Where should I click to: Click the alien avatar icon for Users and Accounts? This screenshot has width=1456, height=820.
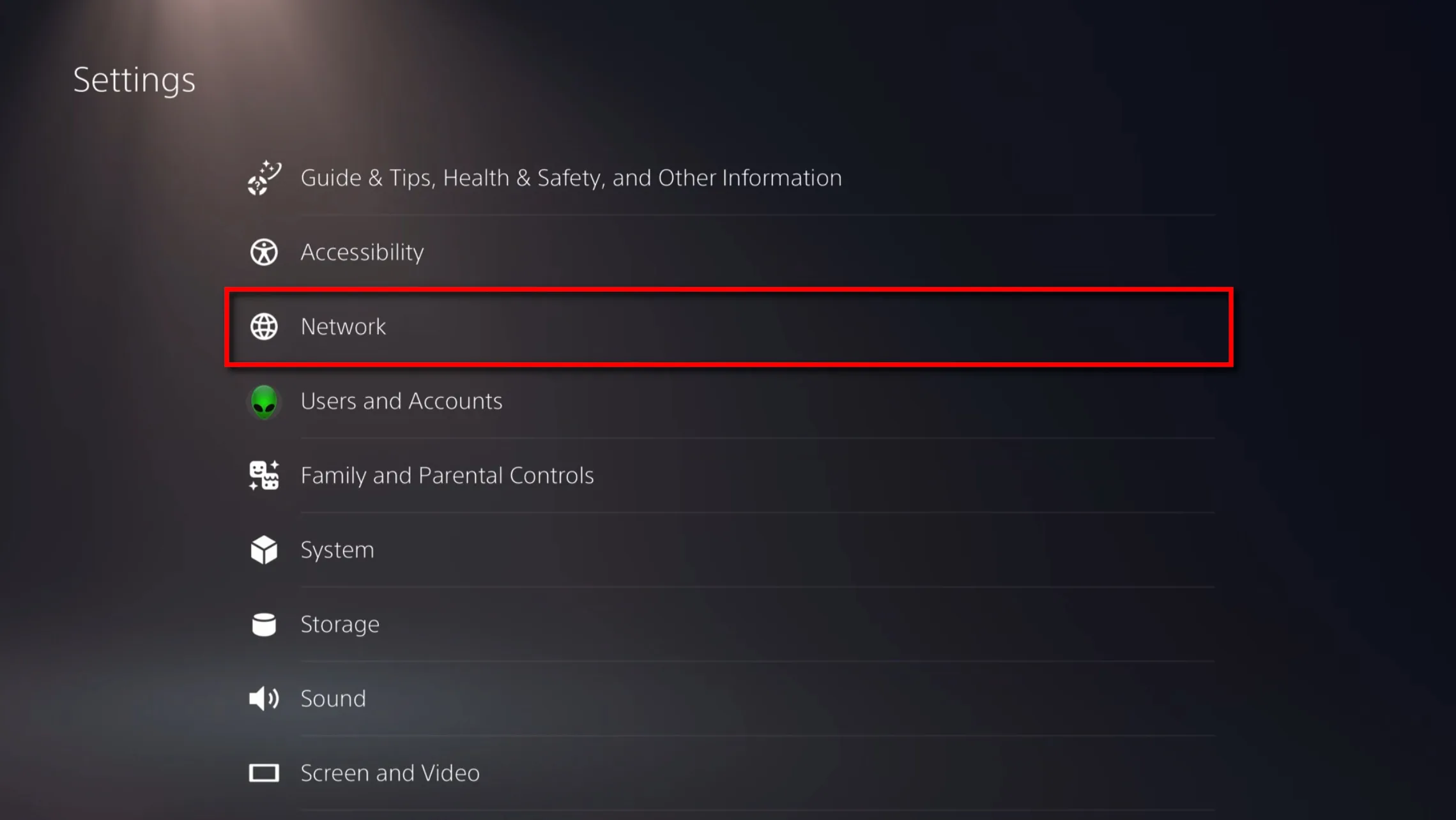point(263,401)
